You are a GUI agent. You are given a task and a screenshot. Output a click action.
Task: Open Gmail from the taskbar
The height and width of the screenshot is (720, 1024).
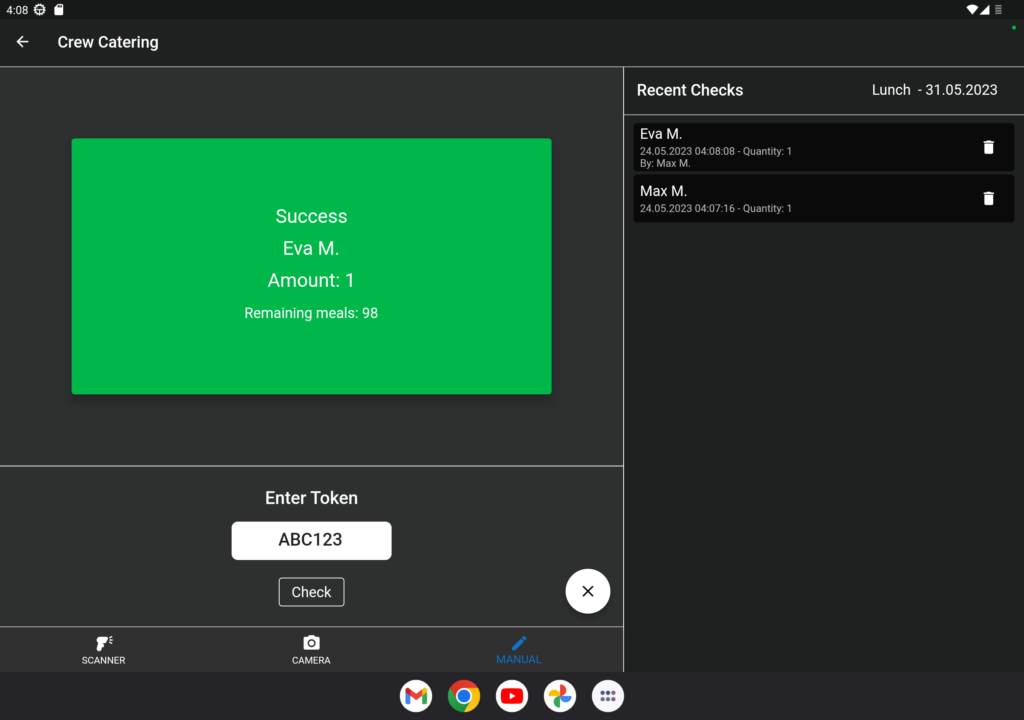coord(416,696)
